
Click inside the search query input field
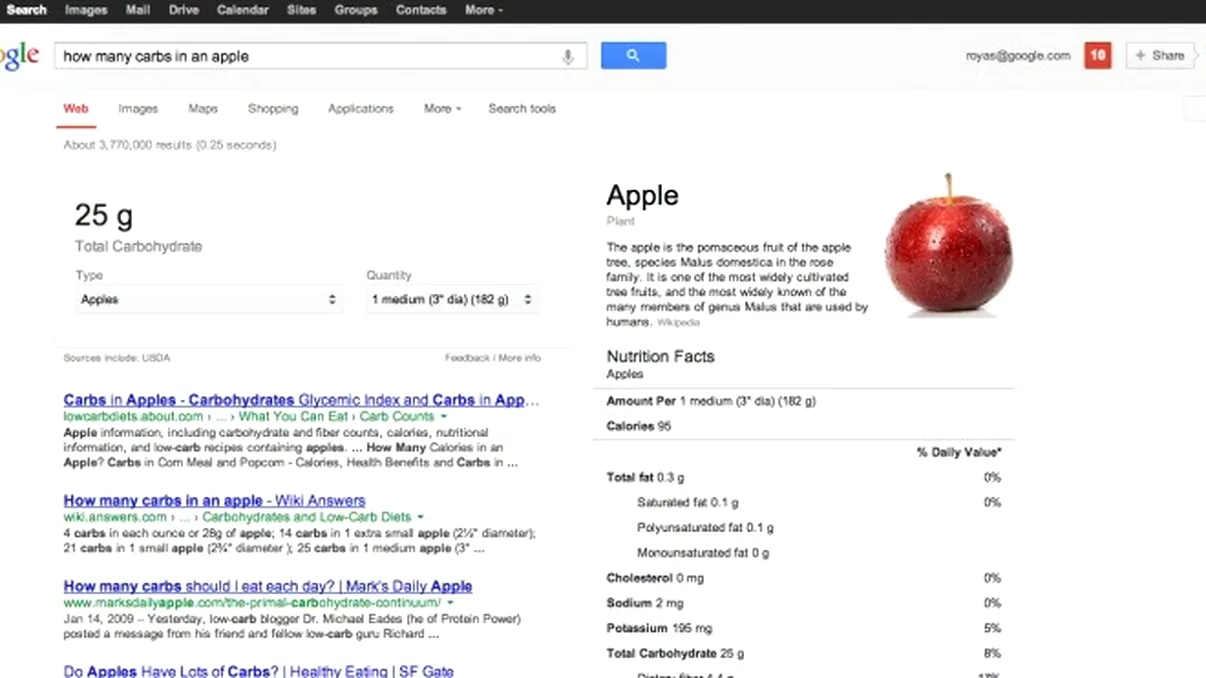pyautogui.click(x=300, y=56)
